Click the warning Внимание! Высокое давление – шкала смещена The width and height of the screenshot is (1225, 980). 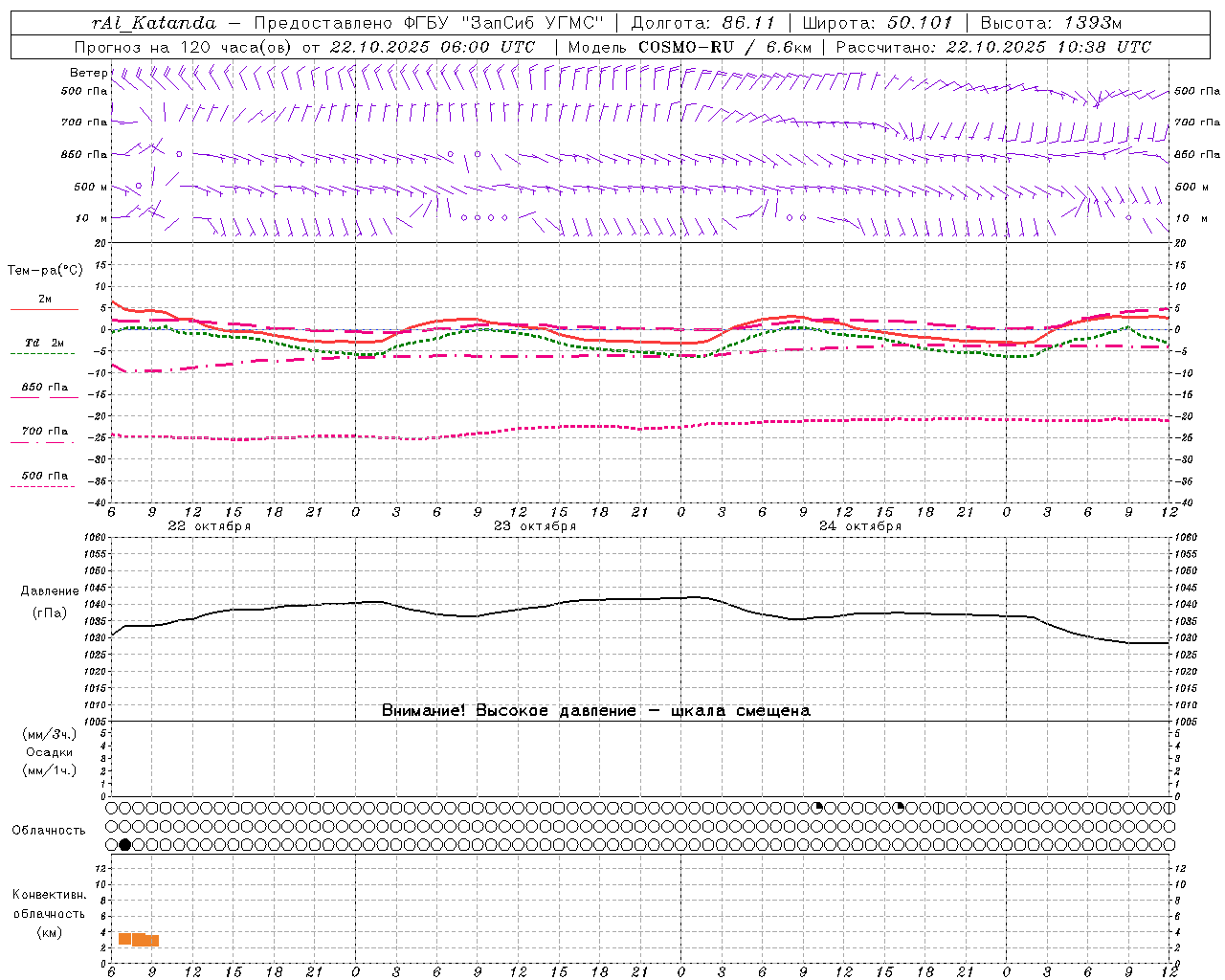[596, 711]
